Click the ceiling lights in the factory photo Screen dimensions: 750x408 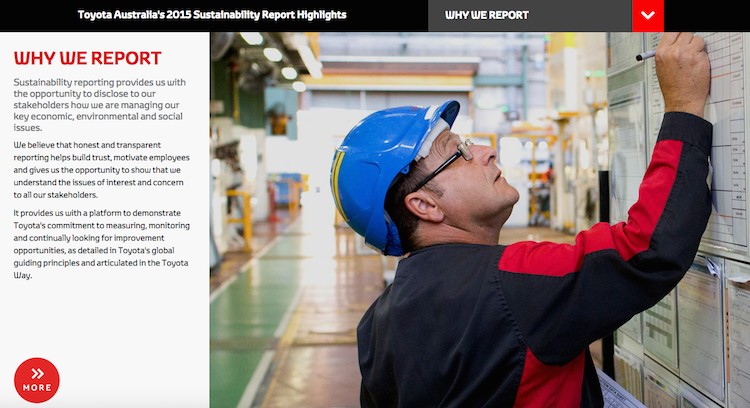(x=272, y=55)
